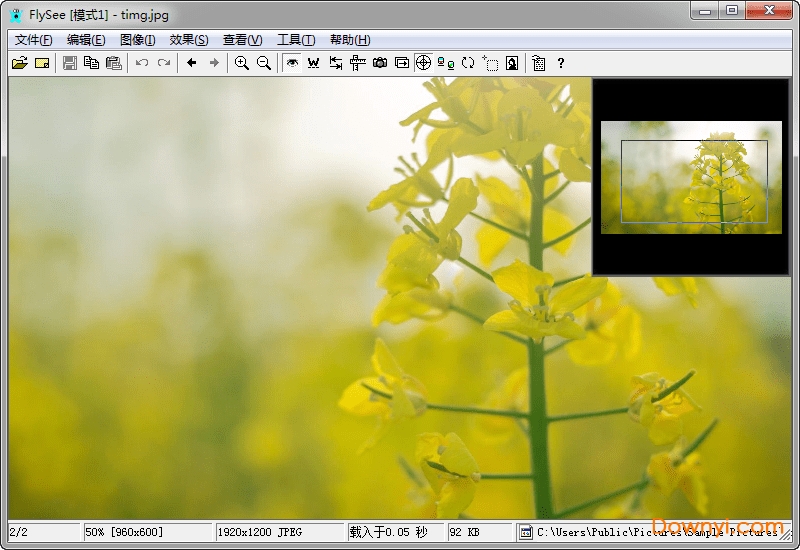
Task: Click the question mark help button
Action: tap(561, 63)
